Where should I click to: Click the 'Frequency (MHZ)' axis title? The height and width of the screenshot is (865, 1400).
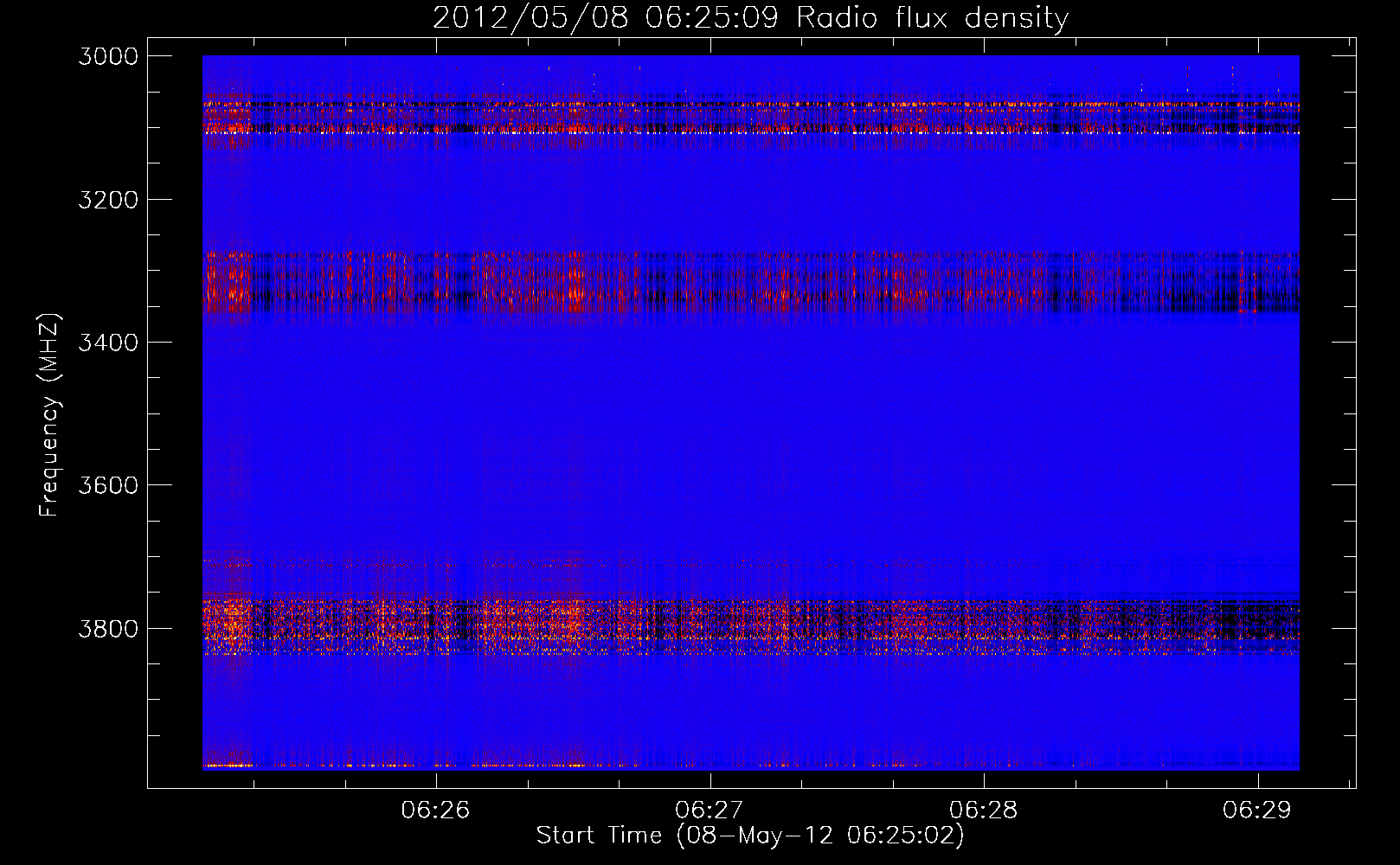tap(50, 415)
